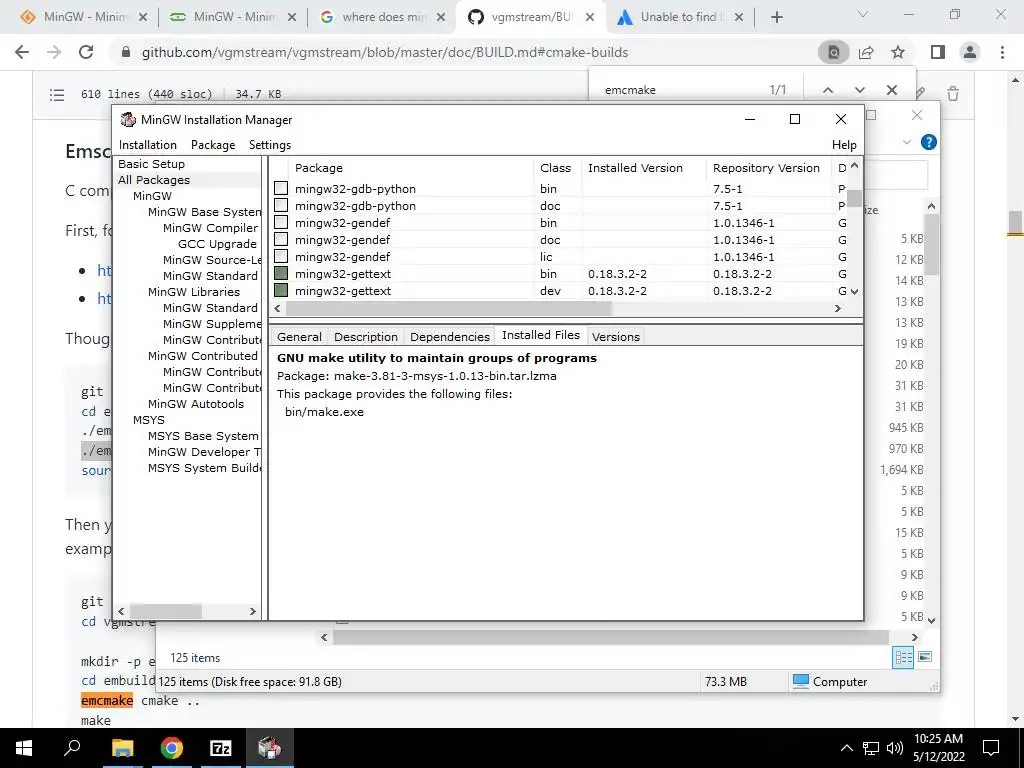
Task: Go back using browser back arrow
Action: [22, 52]
